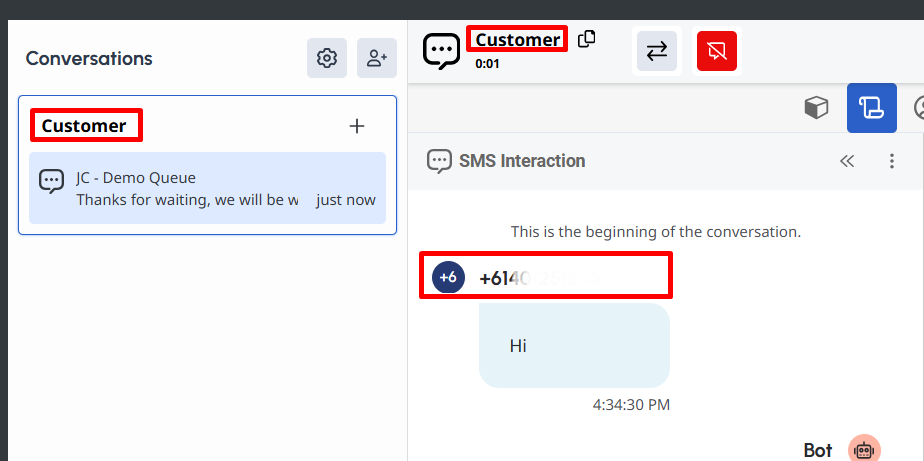The width and height of the screenshot is (924, 461).
Task: Copy the customer name with copy icon
Action: point(587,38)
